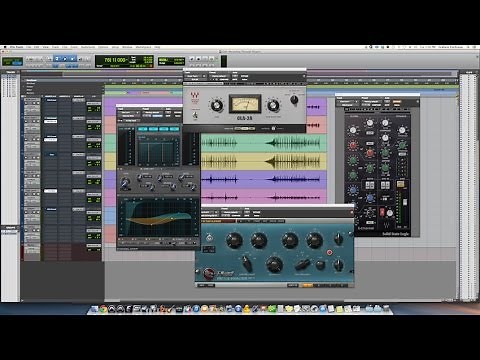Toggle orange Bypass in SSL E-Channel header
Screen dimensions: 480x360
point(397,101)
